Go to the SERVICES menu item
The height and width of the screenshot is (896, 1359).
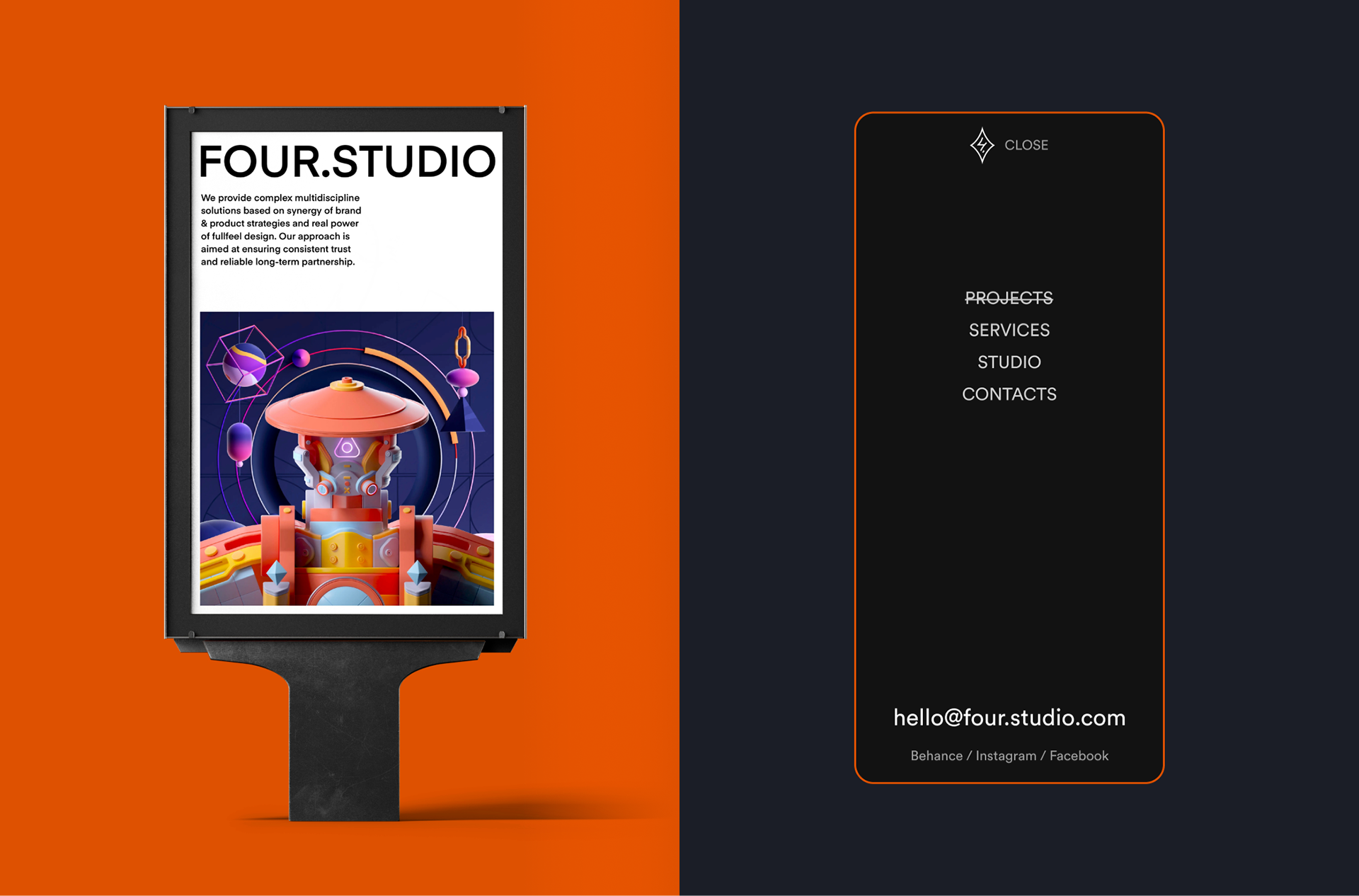pos(1009,330)
